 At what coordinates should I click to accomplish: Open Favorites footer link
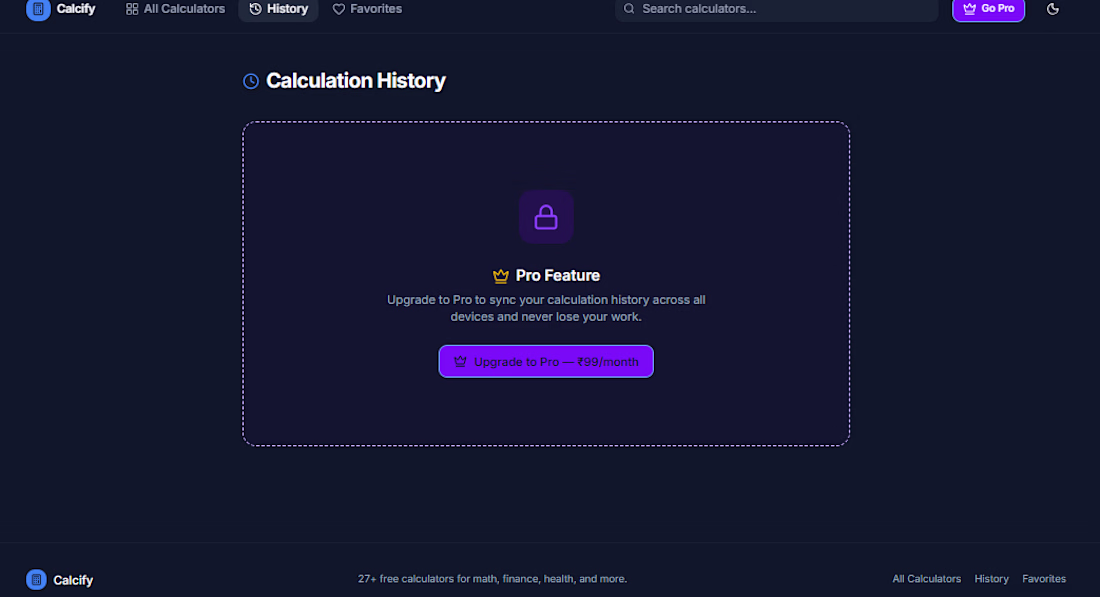(1044, 579)
